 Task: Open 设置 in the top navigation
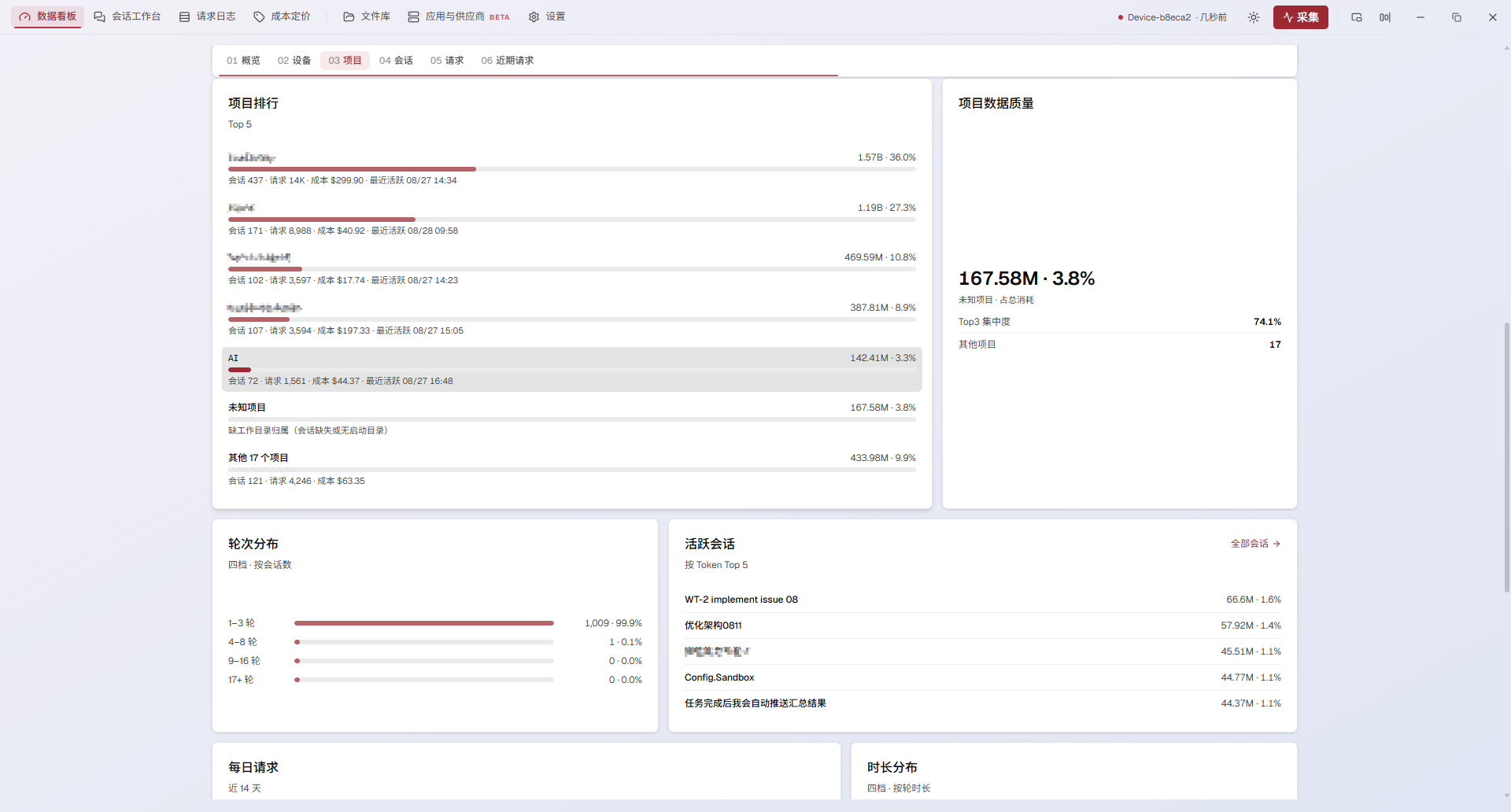point(547,17)
